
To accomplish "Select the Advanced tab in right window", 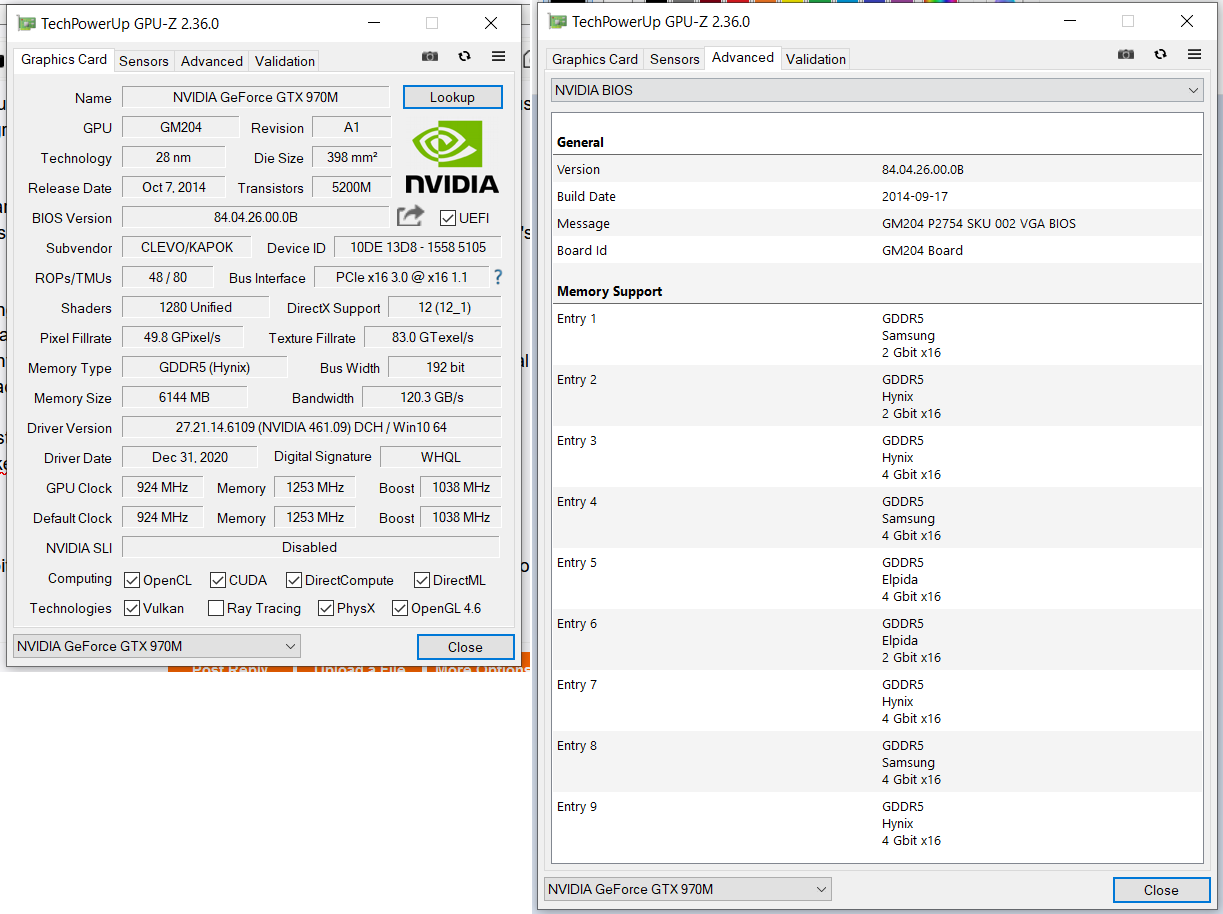I will click(743, 58).
